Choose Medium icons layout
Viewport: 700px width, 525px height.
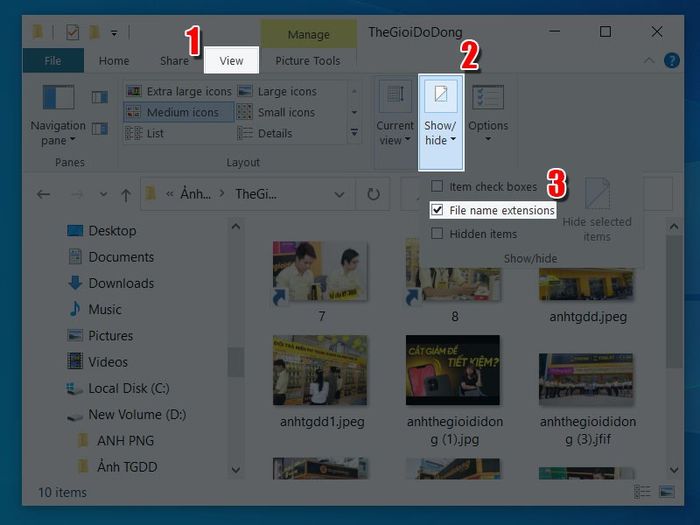[179, 112]
